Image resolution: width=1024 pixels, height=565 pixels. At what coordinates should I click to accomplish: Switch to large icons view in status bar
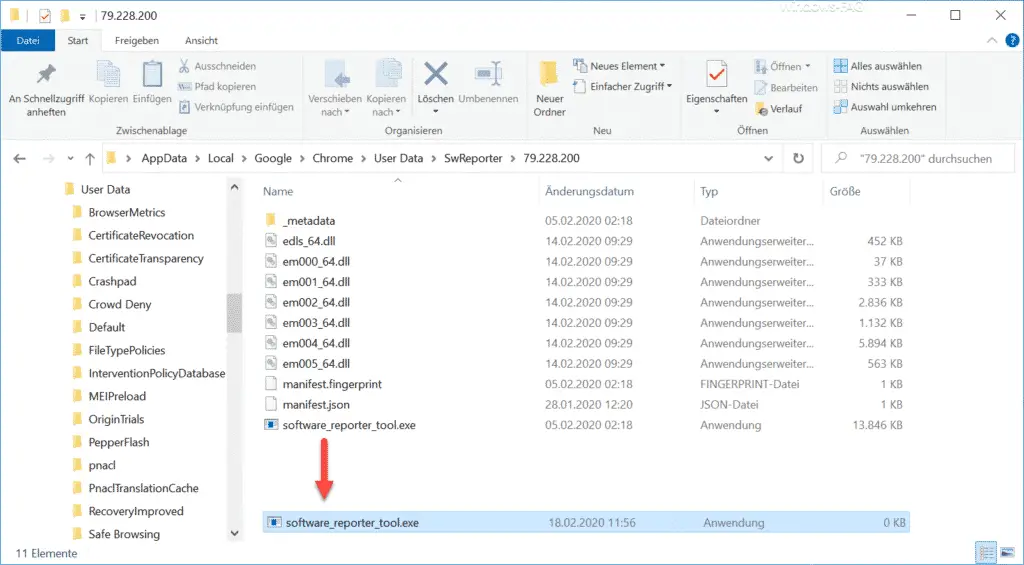point(1006,551)
